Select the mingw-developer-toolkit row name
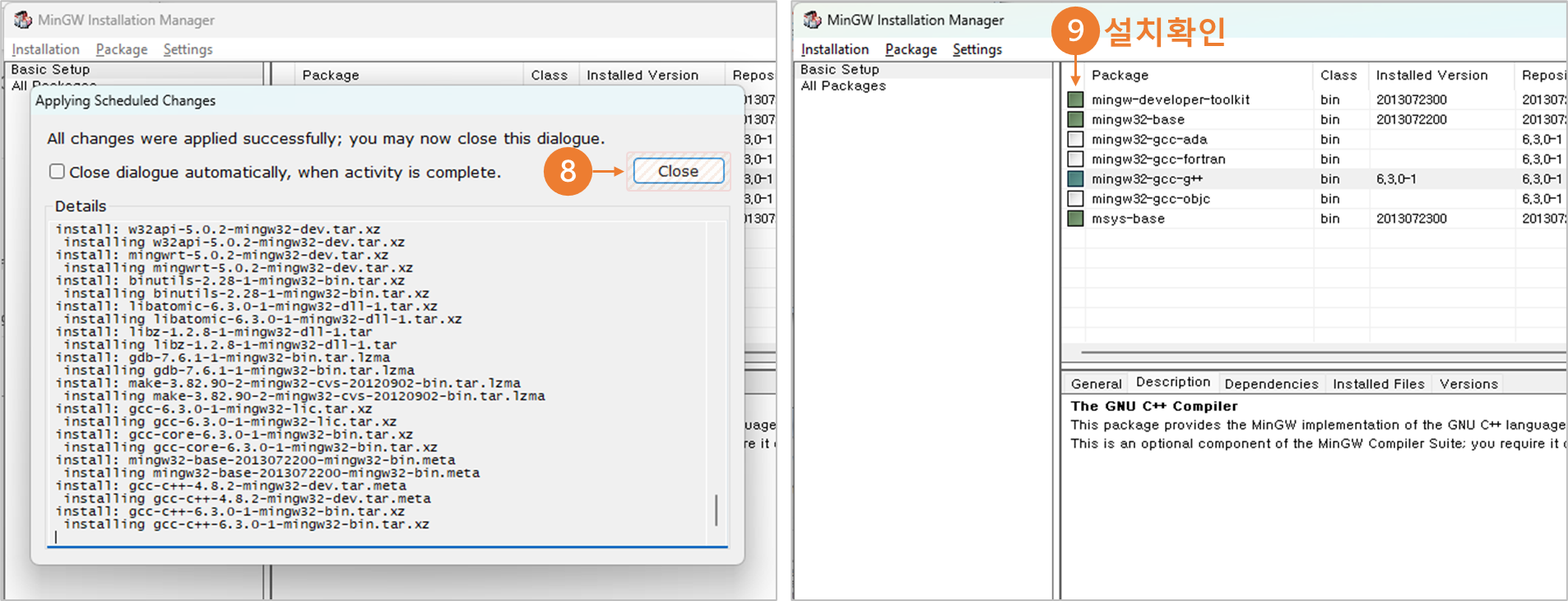1568x601 pixels. click(x=1170, y=99)
